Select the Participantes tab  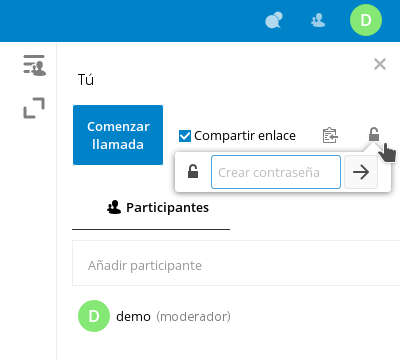point(151,208)
